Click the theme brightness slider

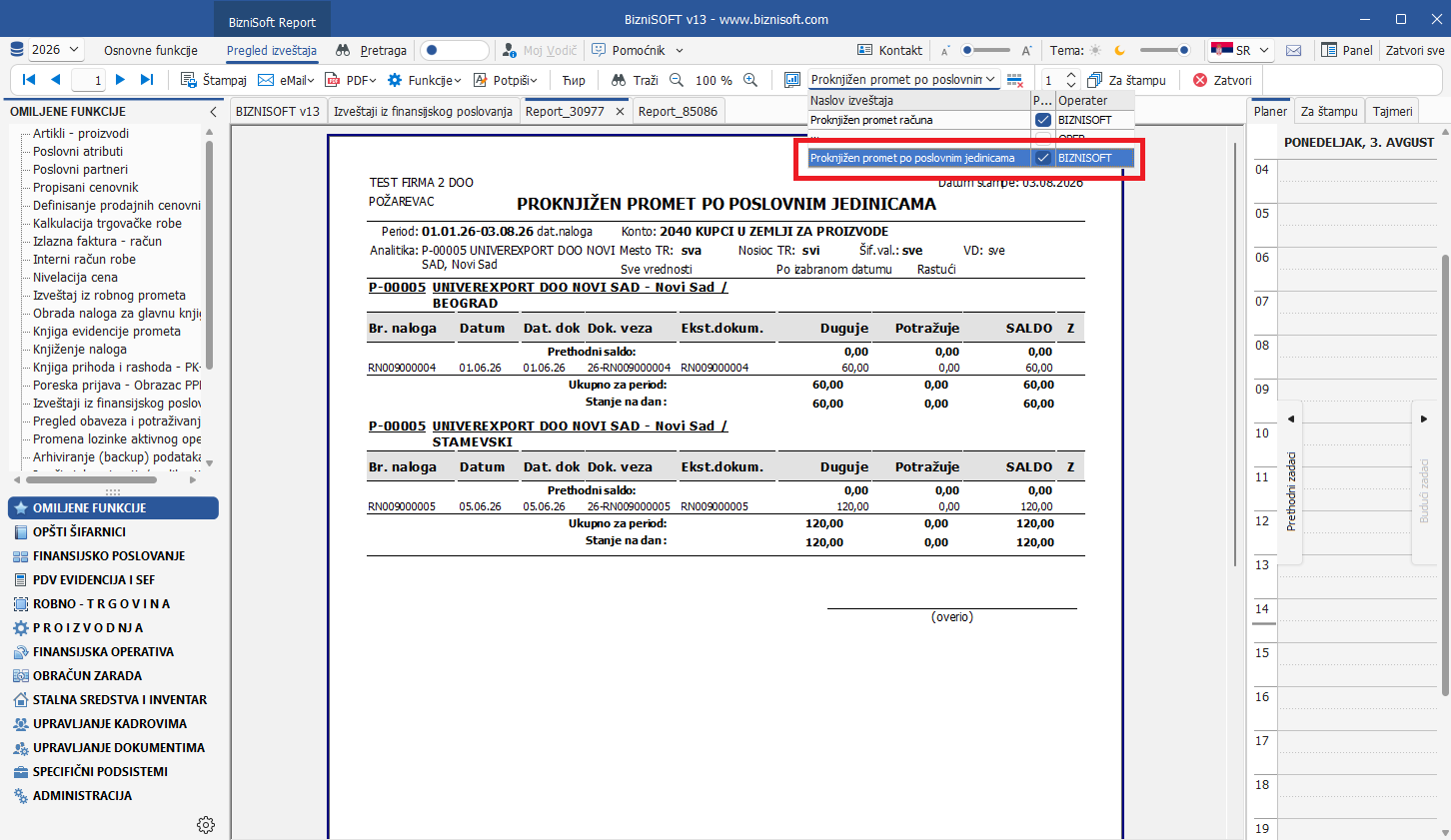click(1164, 50)
